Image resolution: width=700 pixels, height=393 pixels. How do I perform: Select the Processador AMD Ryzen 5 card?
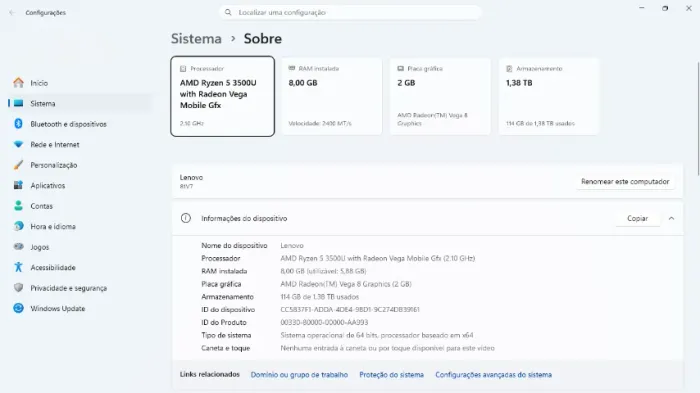222,96
